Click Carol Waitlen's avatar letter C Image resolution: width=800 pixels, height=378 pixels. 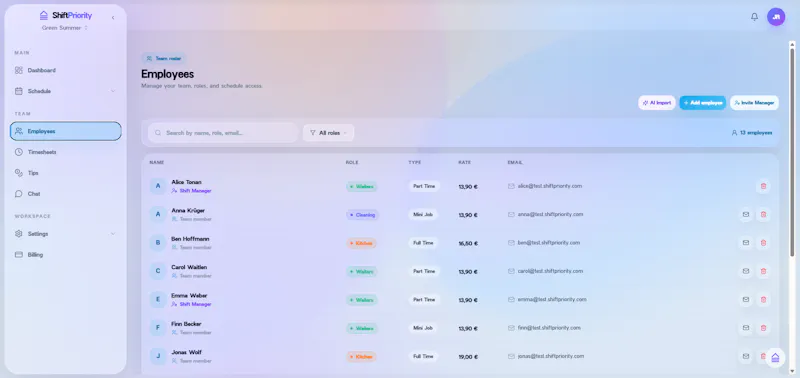click(158, 271)
